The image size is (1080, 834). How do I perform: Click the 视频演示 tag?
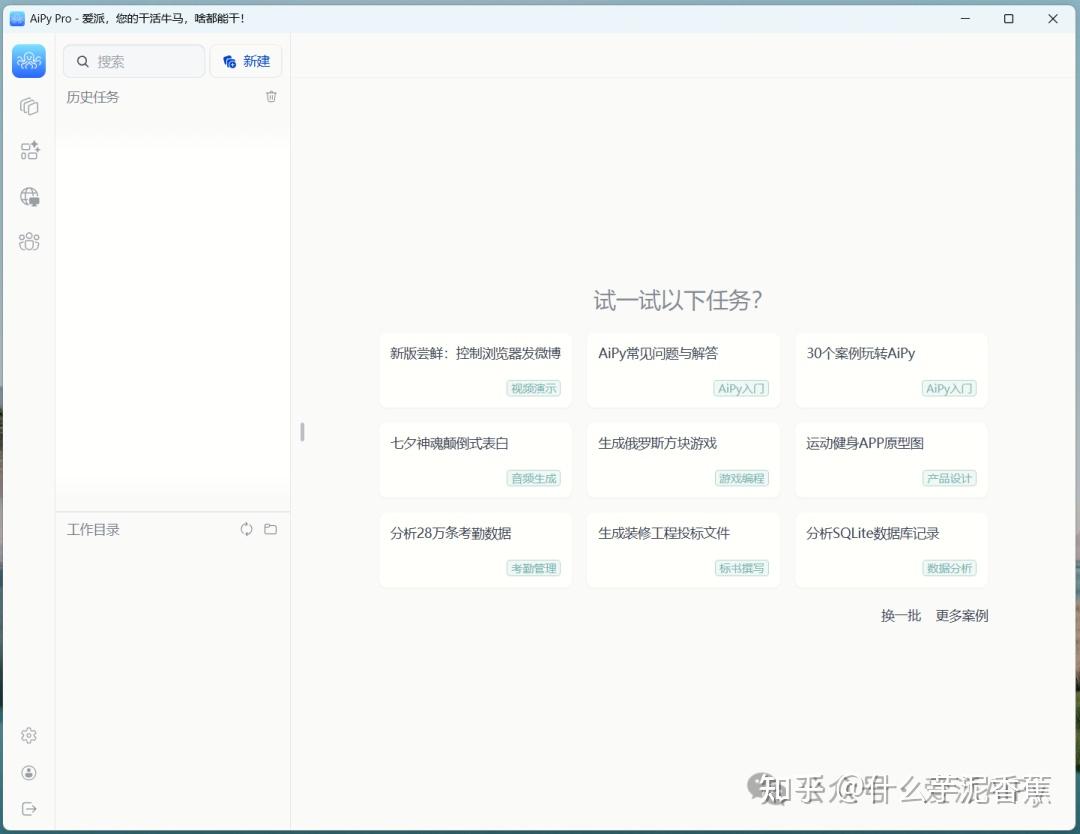click(533, 388)
